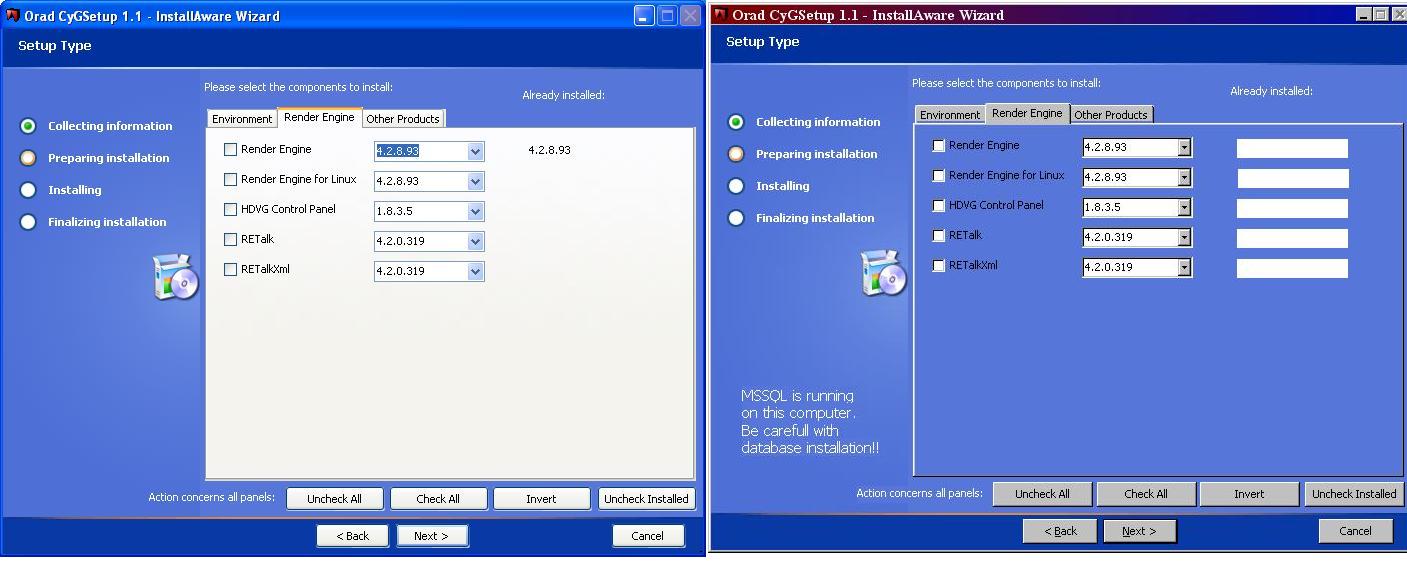Check HDVG Control Panel in right window
The image size is (1407, 562).
[x=938, y=206]
